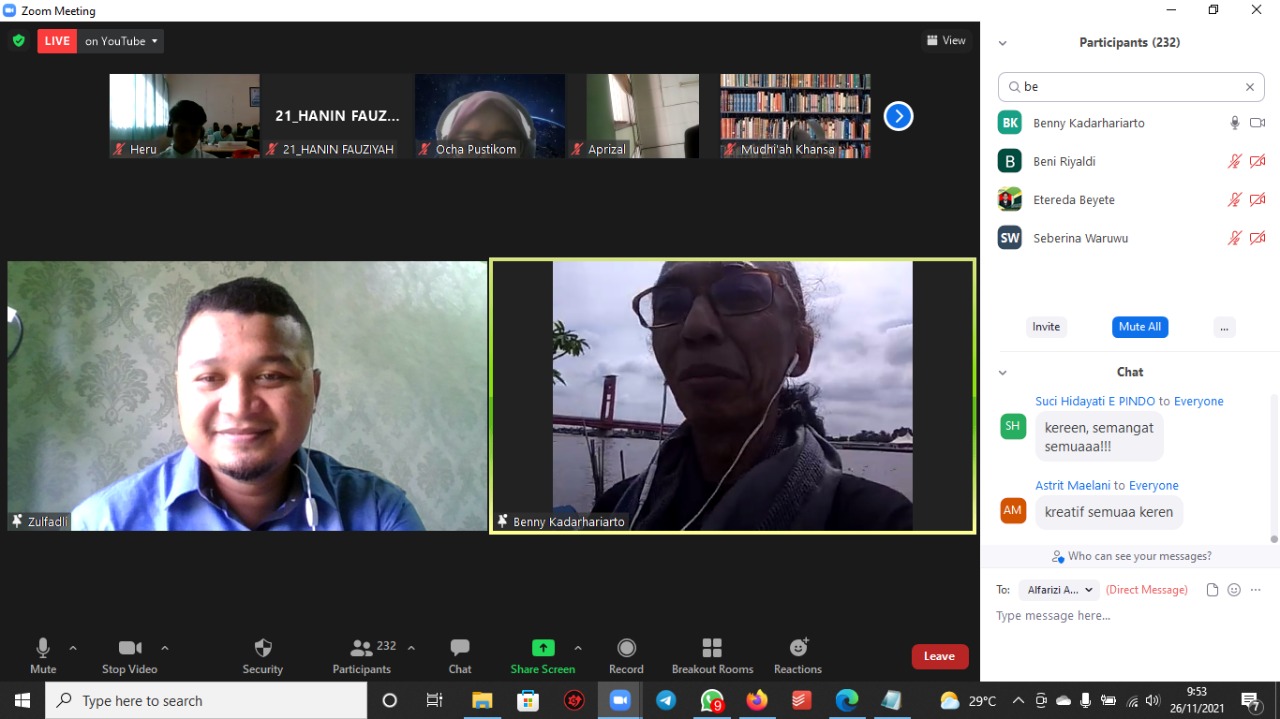Click the encryption shield icon
Viewport: 1280px width, 719px height.
point(18,41)
